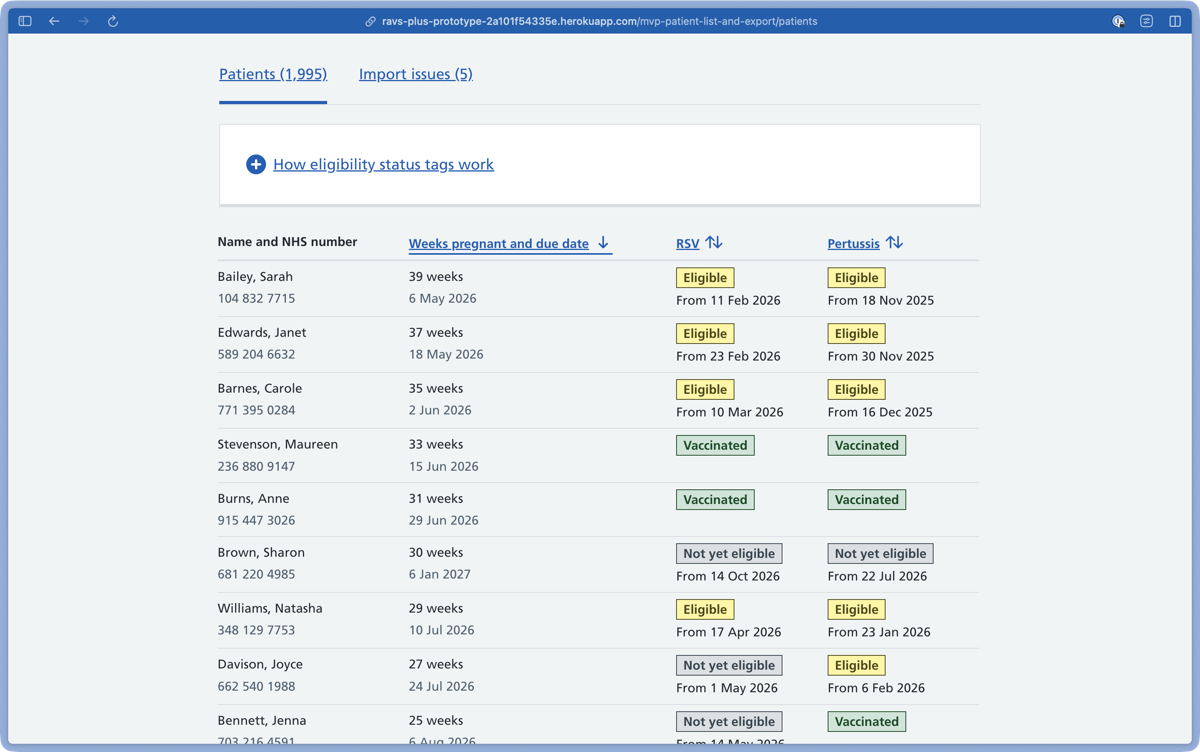Click From 10 Mar 2026 text
The height and width of the screenshot is (752, 1200).
point(730,412)
